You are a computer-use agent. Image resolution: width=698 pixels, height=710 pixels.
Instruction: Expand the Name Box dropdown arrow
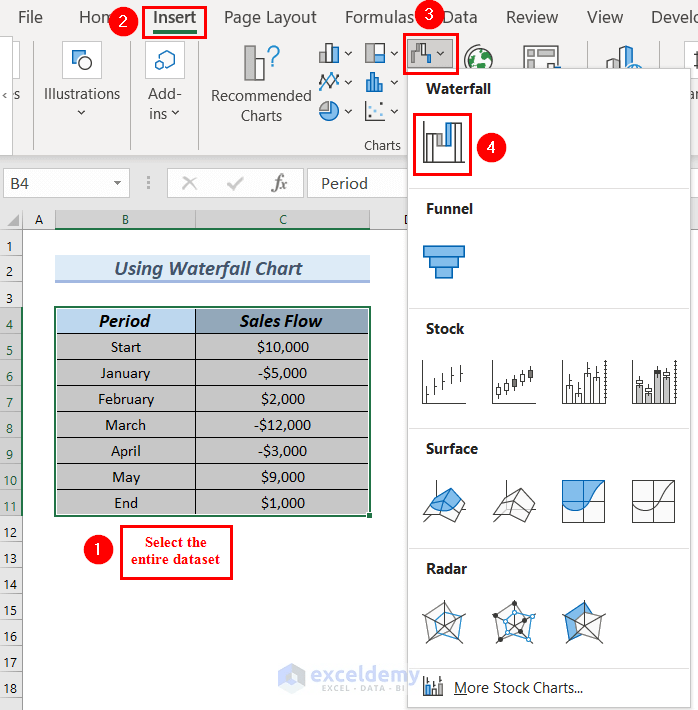[117, 183]
